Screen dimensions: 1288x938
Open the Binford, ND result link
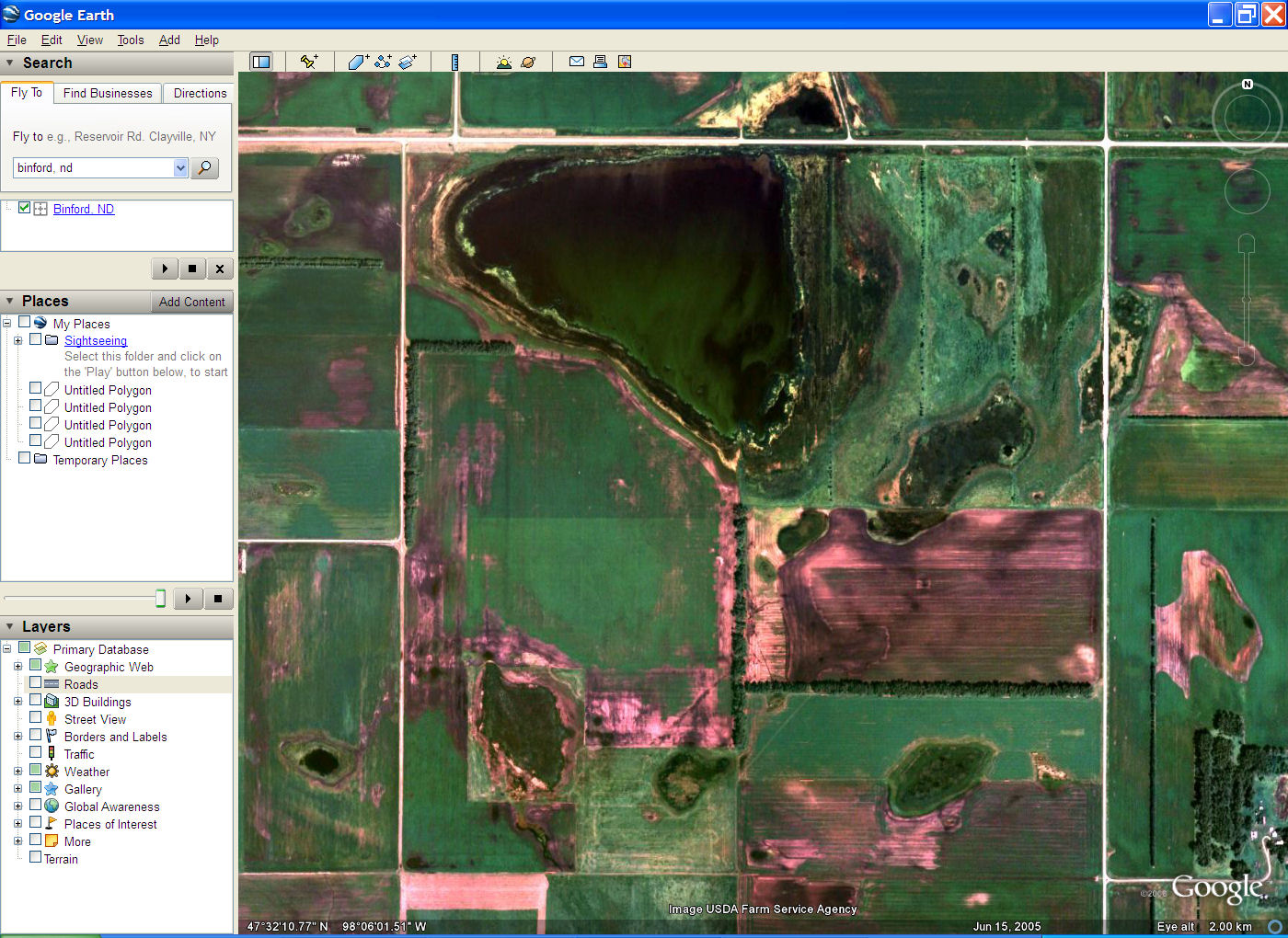click(84, 209)
